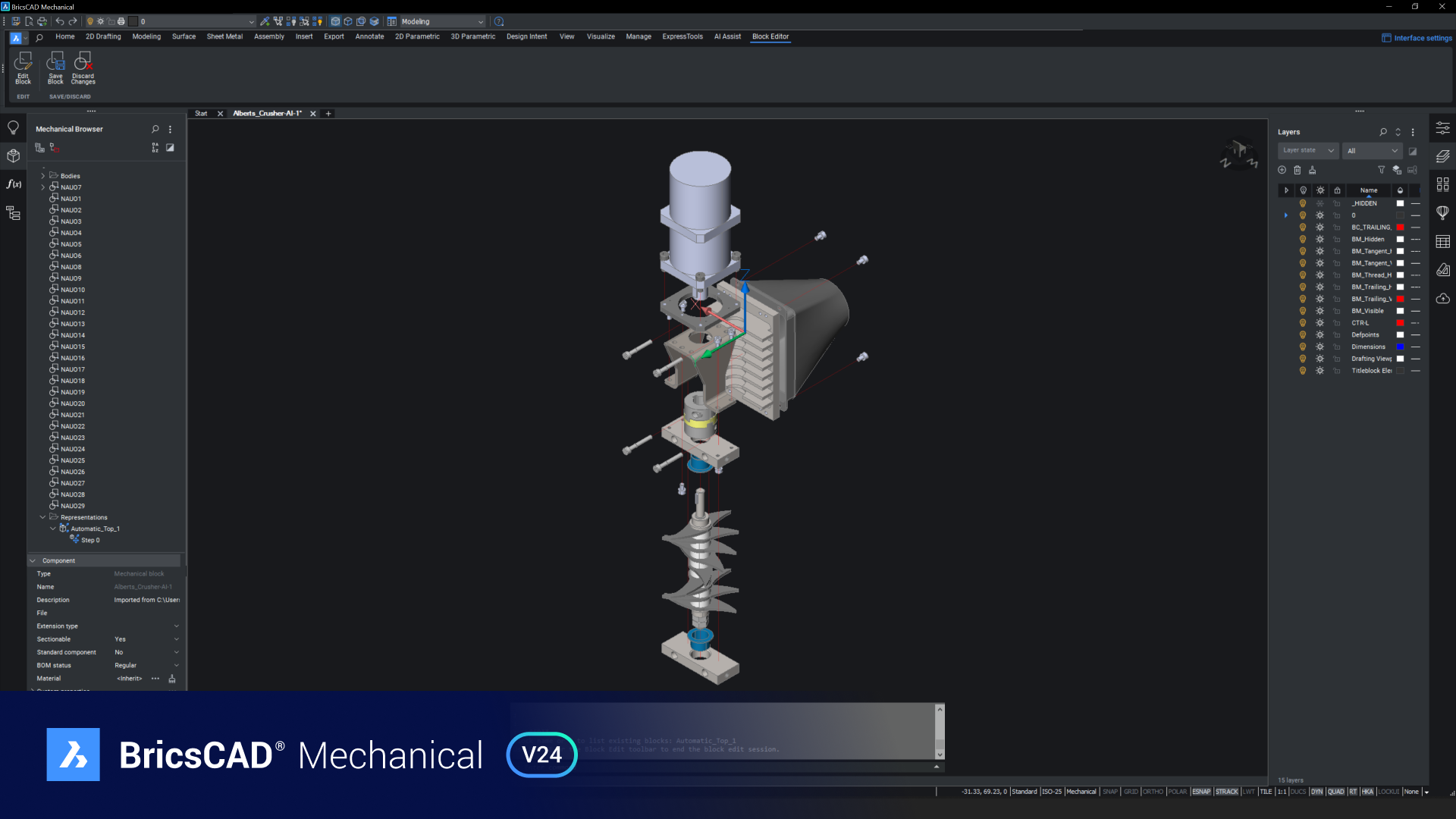Click the delete layer trash icon

[1297, 170]
